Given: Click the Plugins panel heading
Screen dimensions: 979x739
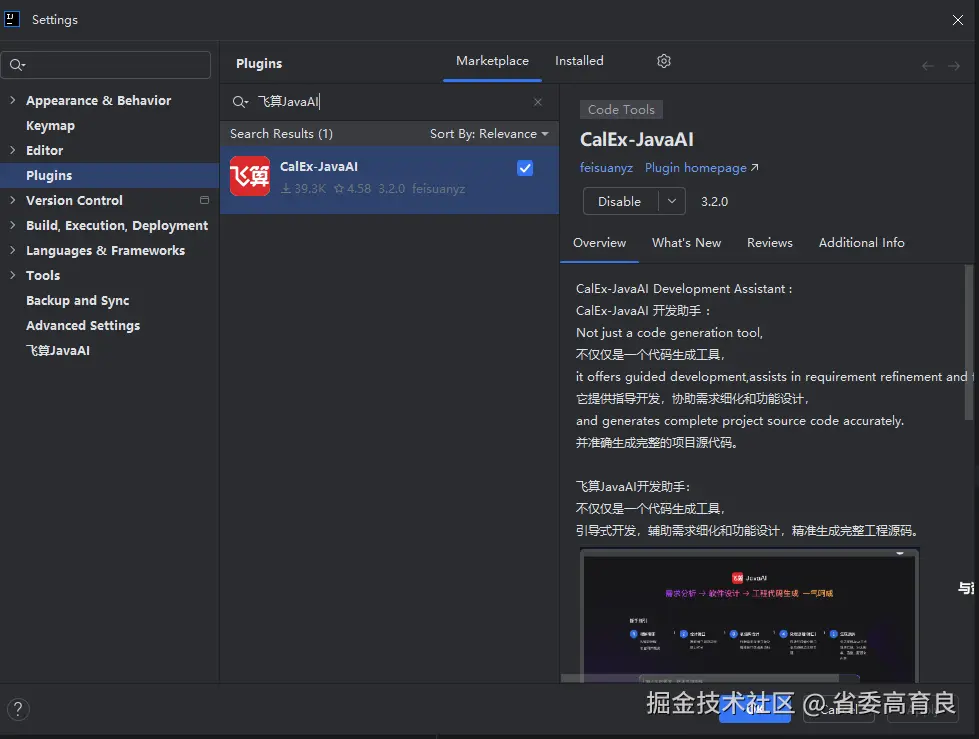Looking at the screenshot, I should point(259,64).
